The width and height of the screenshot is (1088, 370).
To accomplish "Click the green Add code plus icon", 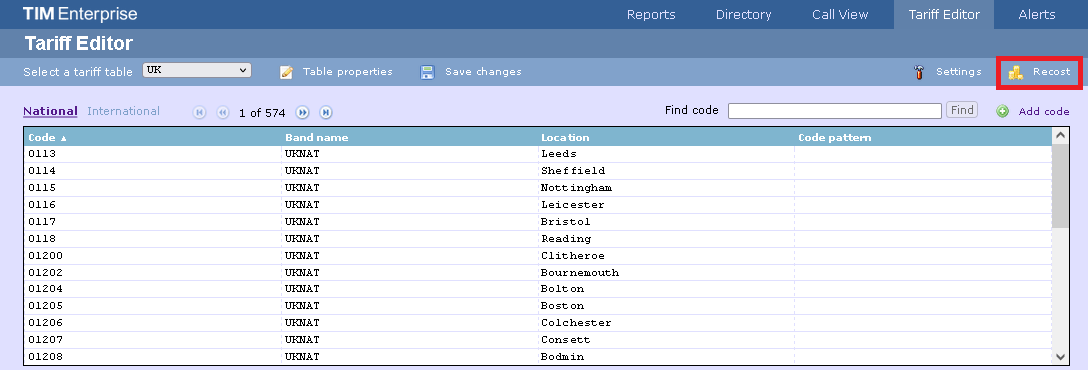I will pos(1003,111).
